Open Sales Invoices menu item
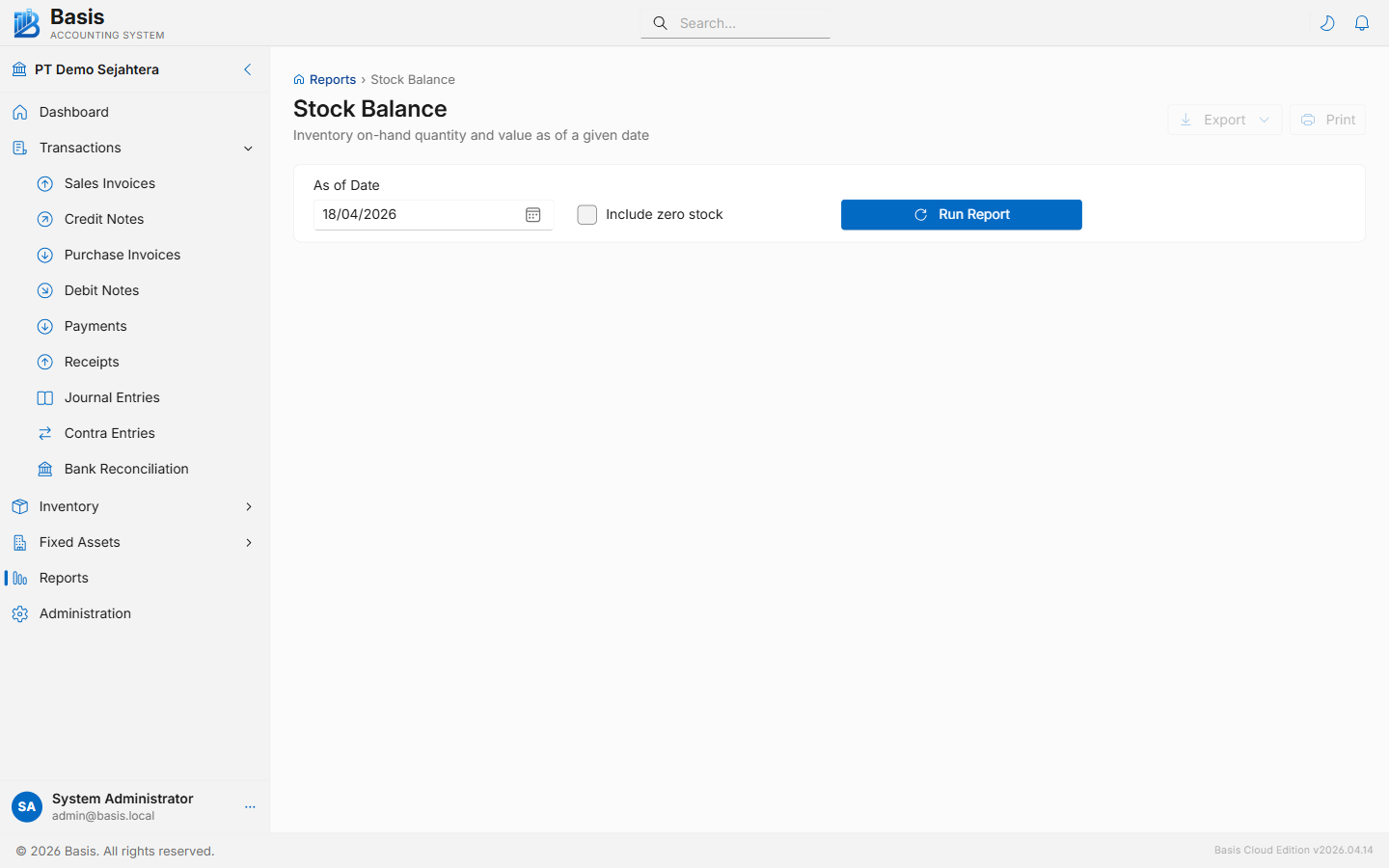This screenshot has height=868, width=1389. pyautogui.click(x=110, y=184)
